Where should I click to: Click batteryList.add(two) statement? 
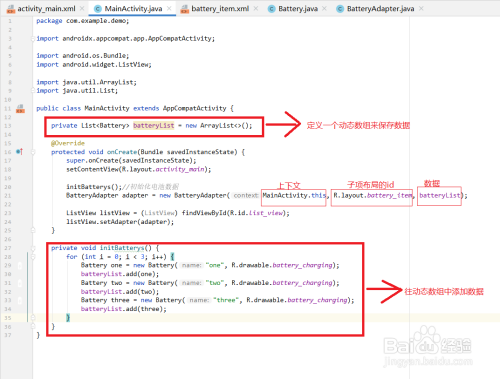(x=120, y=292)
